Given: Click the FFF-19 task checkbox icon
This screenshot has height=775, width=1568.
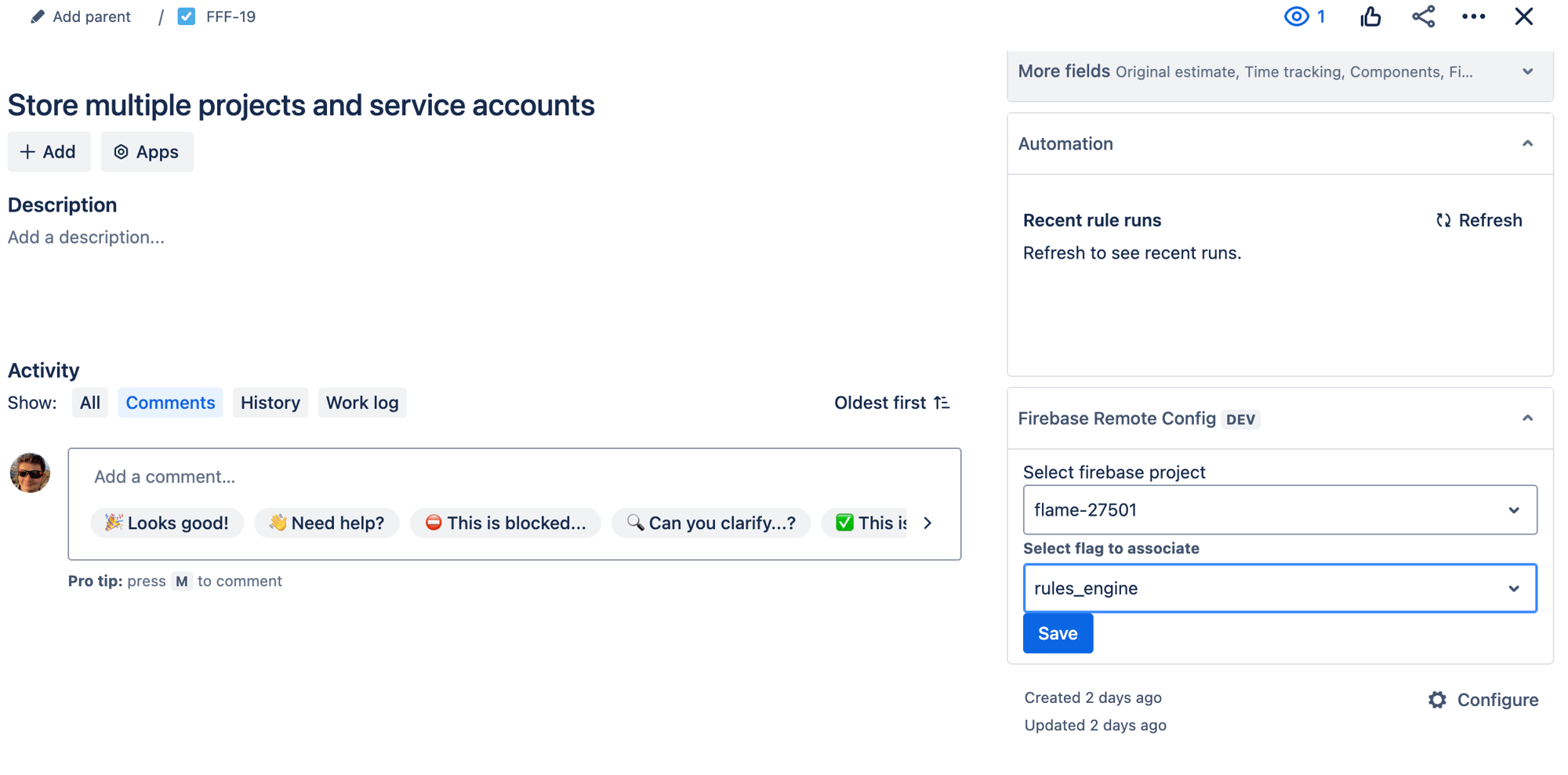Looking at the screenshot, I should point(187,17).
